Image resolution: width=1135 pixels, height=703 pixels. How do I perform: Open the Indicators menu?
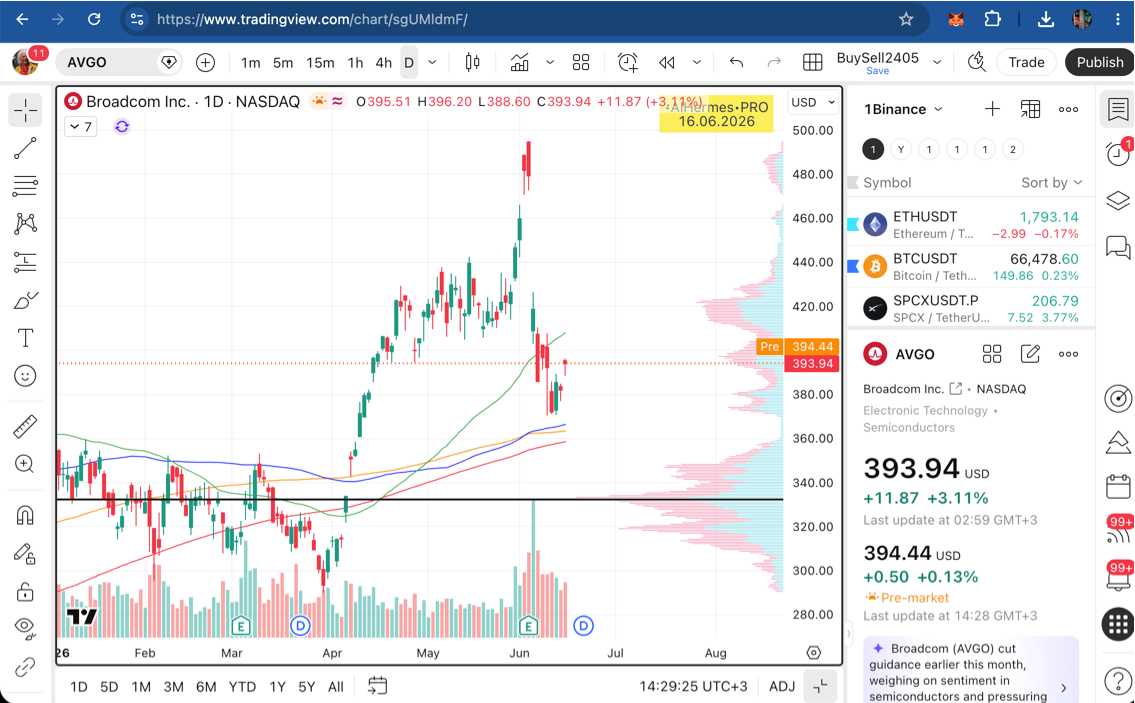tap(520, 62)
